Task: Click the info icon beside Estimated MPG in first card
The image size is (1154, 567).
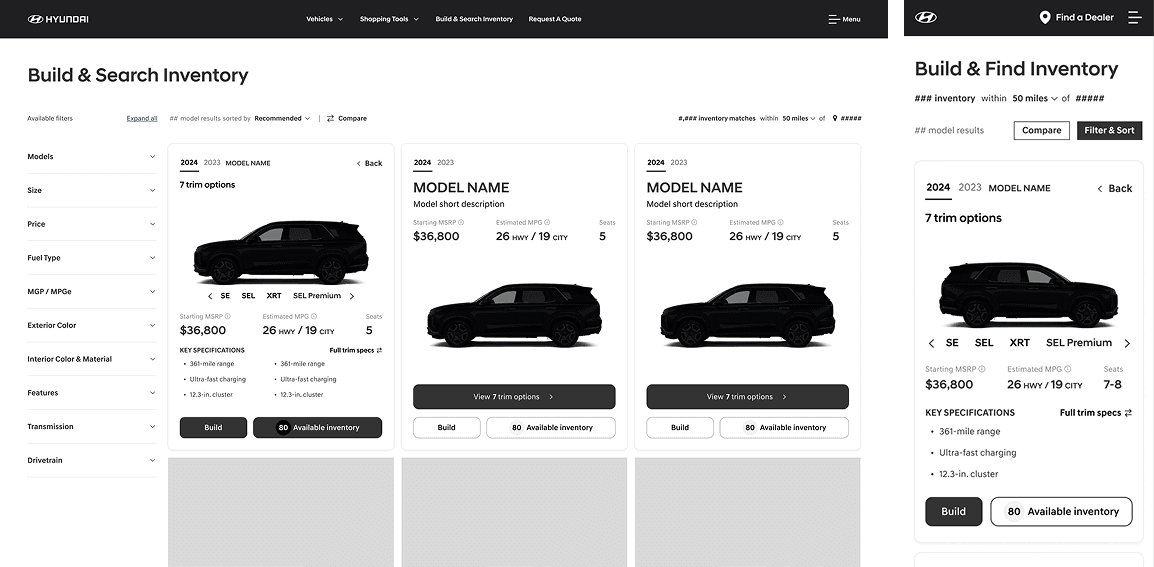Action: [314, 317]
